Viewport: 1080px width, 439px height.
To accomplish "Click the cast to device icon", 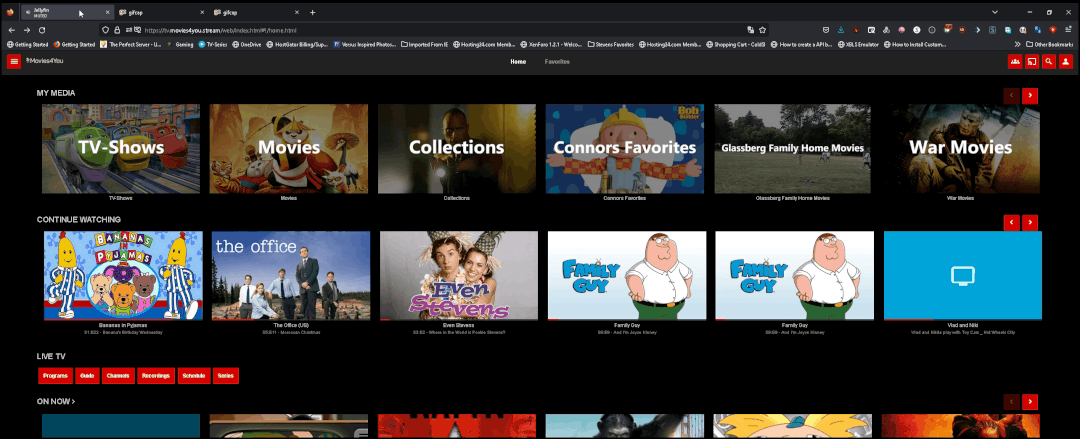I will [x=1032, y=62].
